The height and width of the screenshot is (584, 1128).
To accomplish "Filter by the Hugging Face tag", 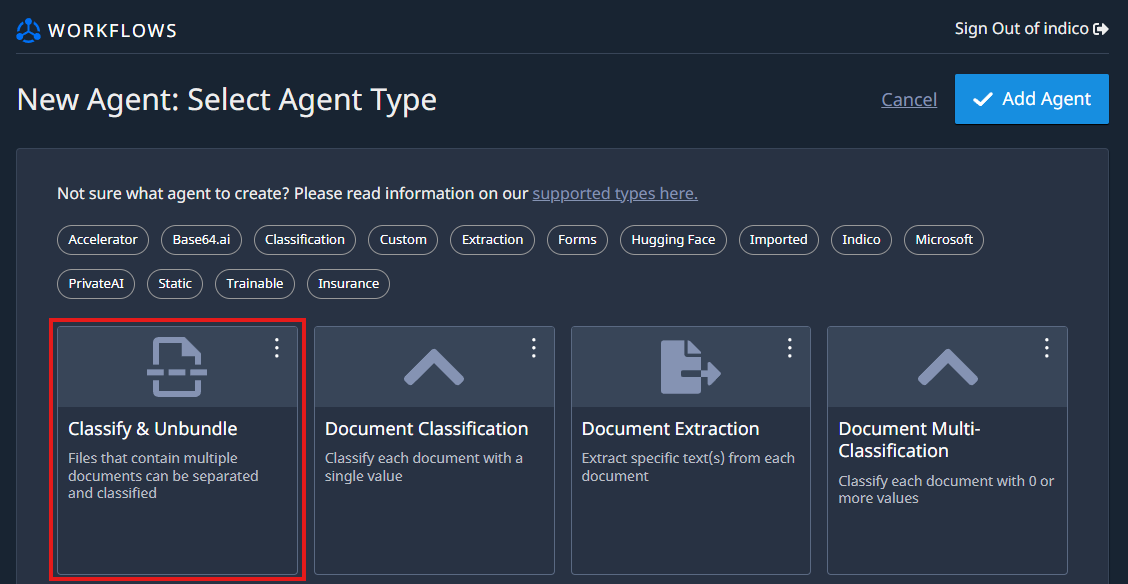I will click(673, 240).
